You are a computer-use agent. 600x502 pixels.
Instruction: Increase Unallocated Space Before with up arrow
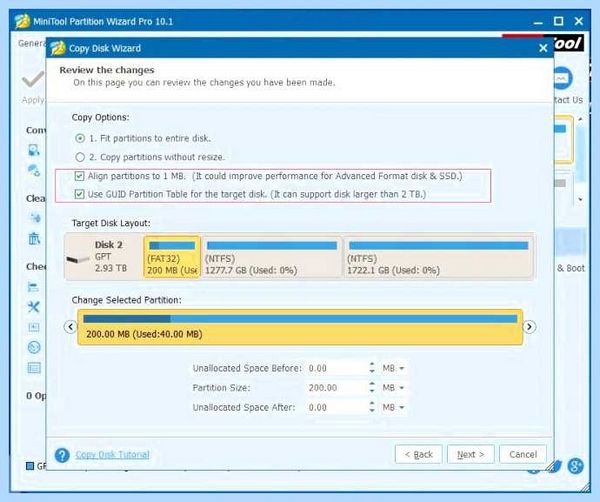(x=372, y=364)
